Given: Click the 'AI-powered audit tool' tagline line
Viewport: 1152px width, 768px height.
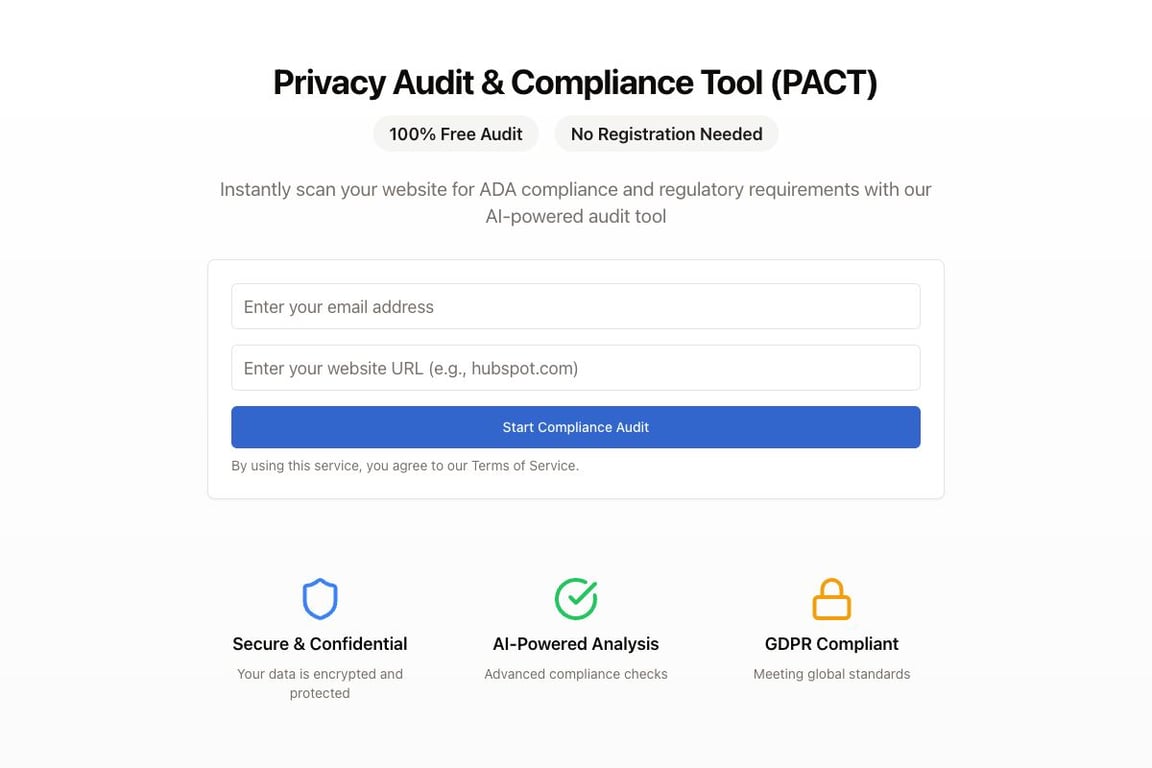Looking at the screenshot, I should coord(575,216).
